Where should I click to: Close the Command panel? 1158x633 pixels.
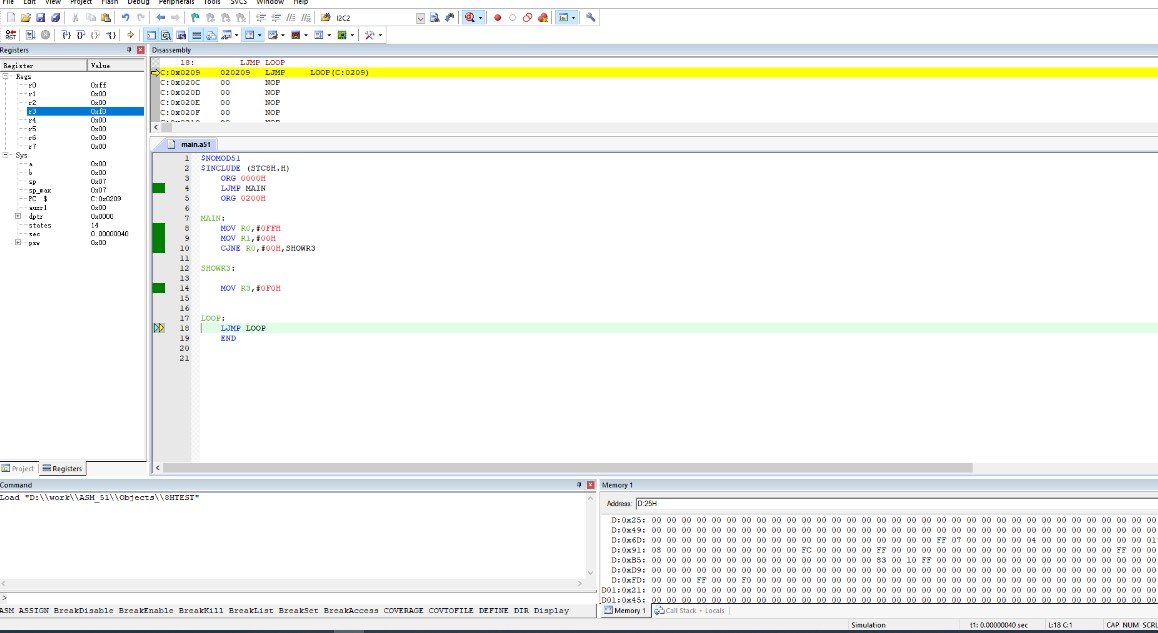coord(590,485)
